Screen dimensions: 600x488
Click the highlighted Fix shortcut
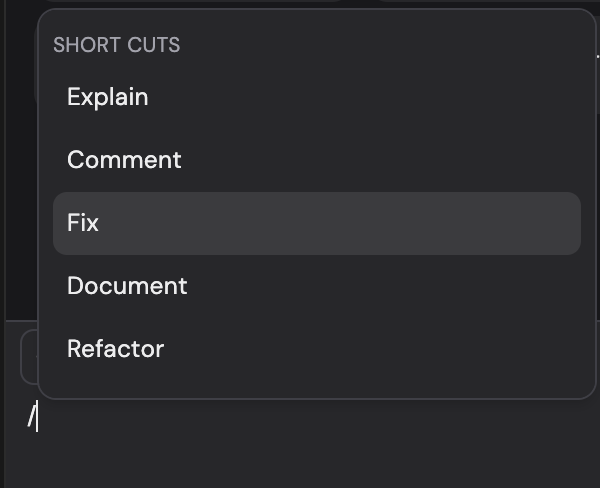coord(316,223)
